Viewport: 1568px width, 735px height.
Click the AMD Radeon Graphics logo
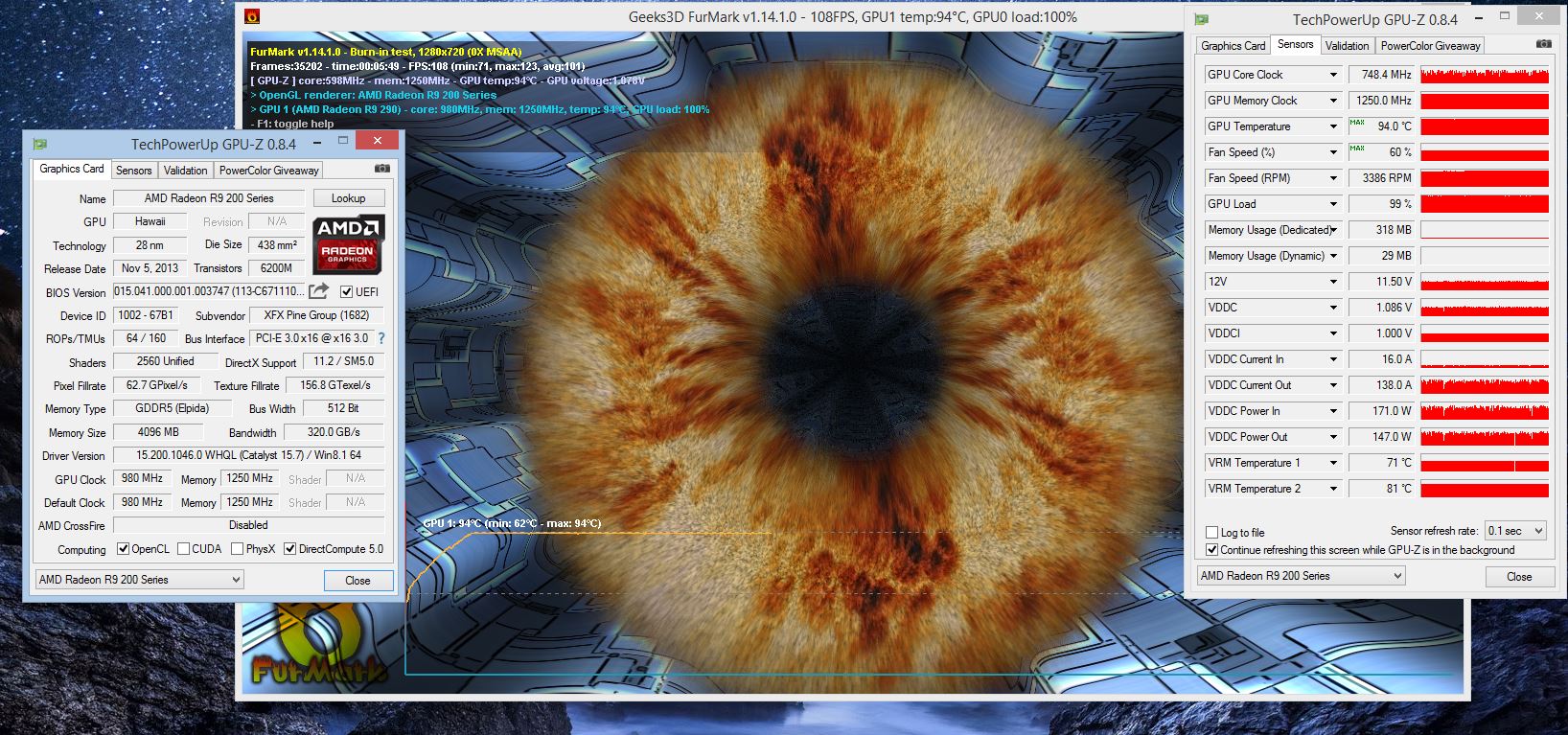349,243
